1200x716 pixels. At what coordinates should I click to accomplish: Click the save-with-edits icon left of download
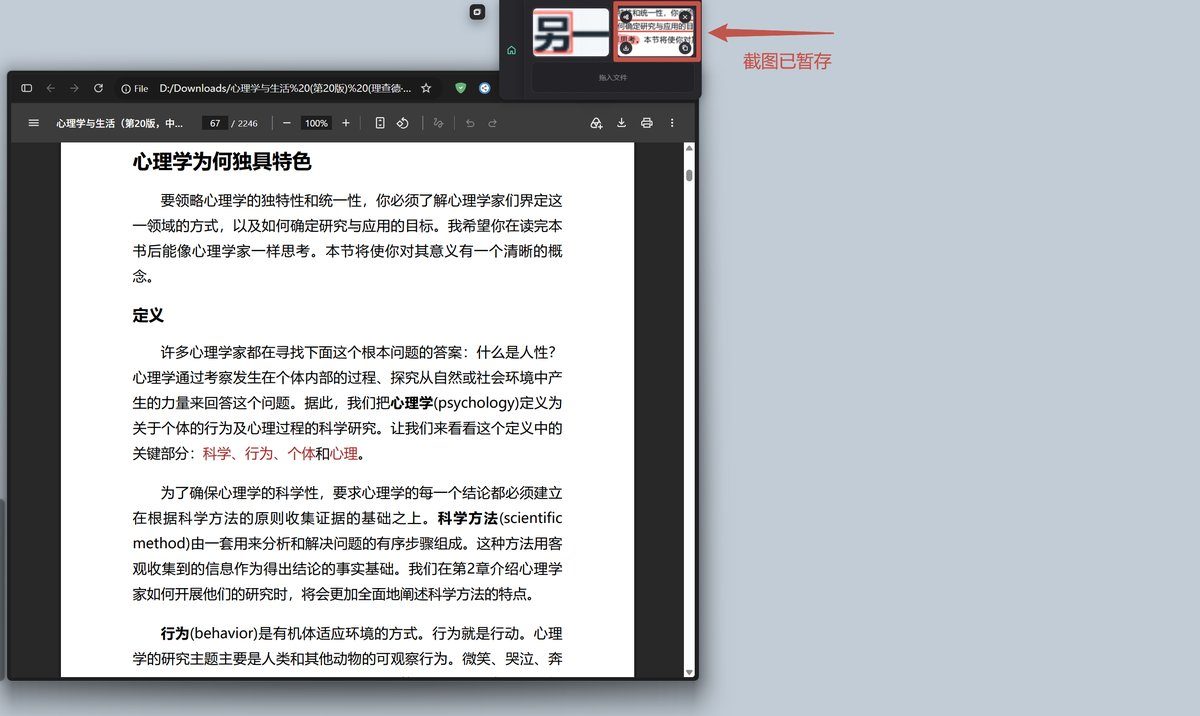tap(596, 123)
